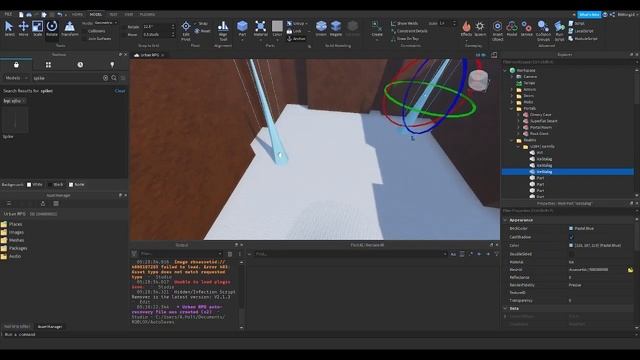Click the Toolbox search magnifier icon
The image size is (640, 360).
(x=114, y=78)
